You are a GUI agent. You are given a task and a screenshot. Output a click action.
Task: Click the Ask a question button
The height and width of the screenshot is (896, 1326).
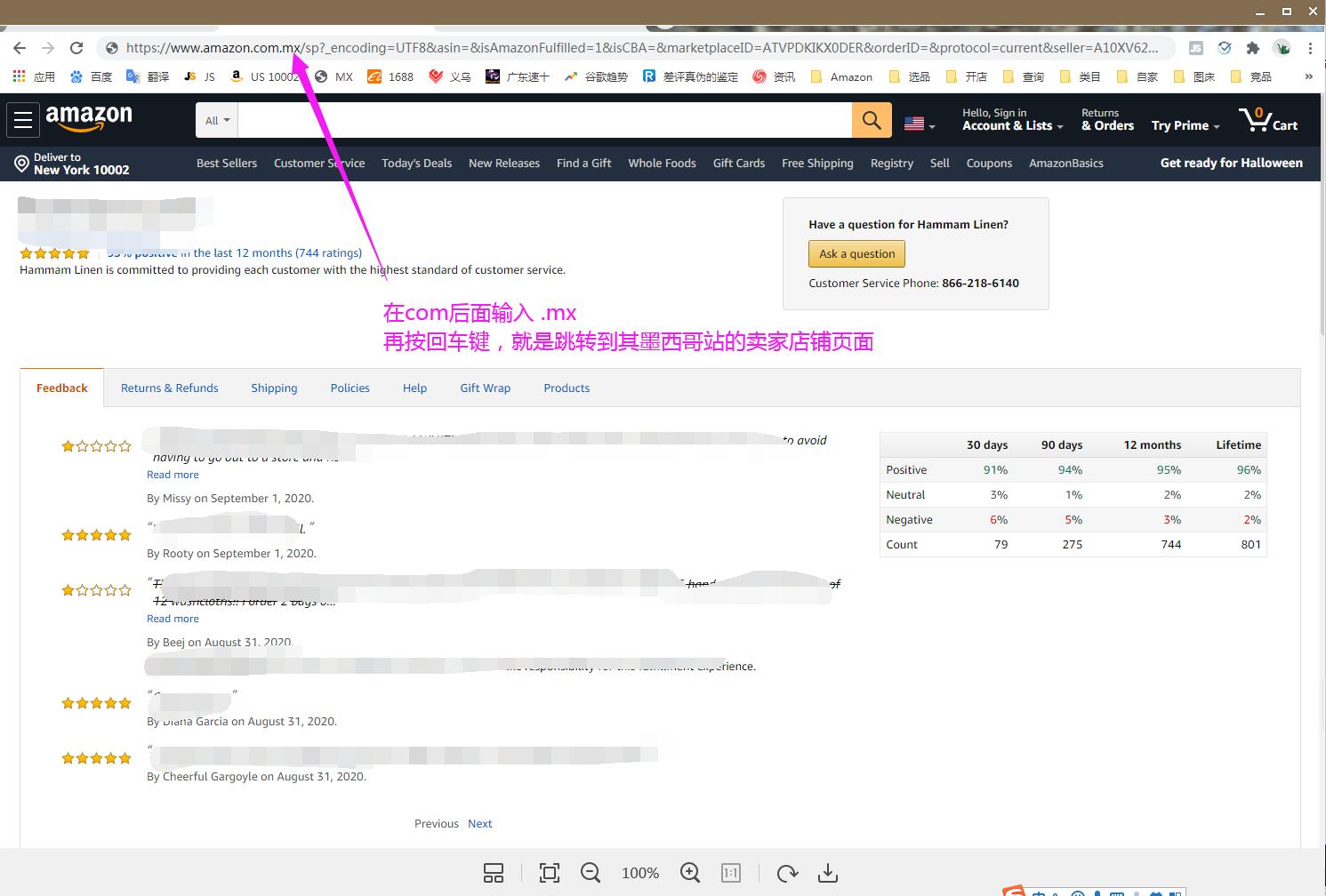click(857, 254)
